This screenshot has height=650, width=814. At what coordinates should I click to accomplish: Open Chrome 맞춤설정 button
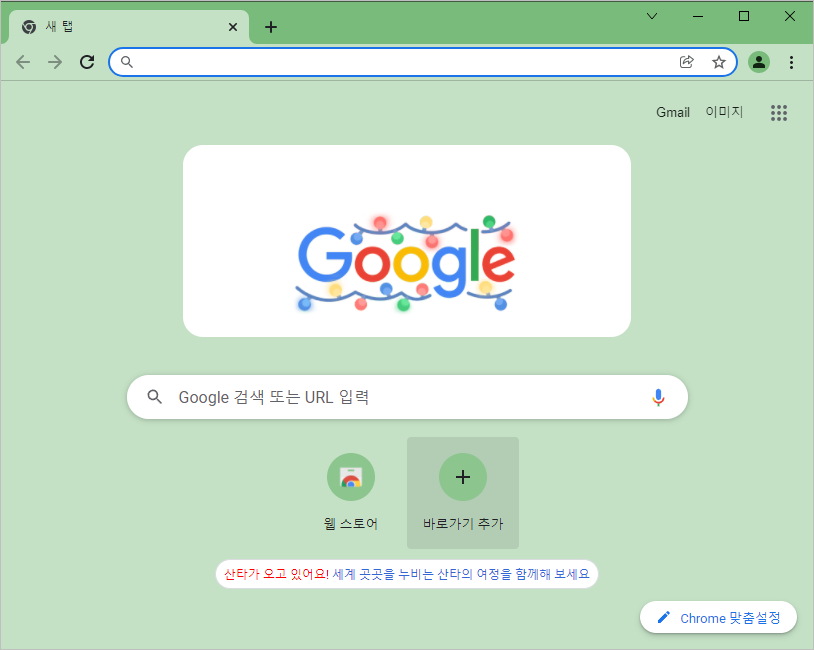[718, 618]
